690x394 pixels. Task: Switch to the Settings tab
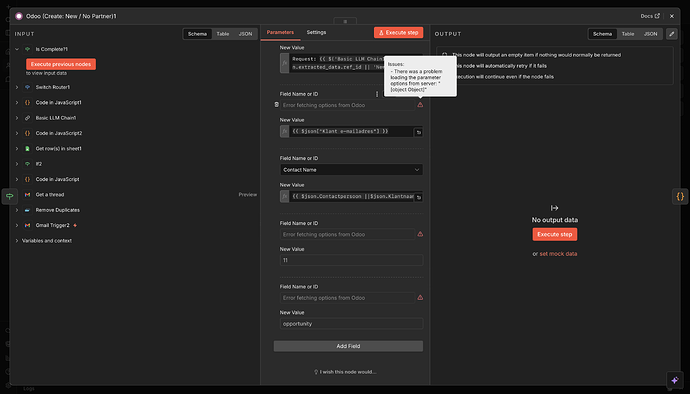pyautogui.click(x=316, y=33)
